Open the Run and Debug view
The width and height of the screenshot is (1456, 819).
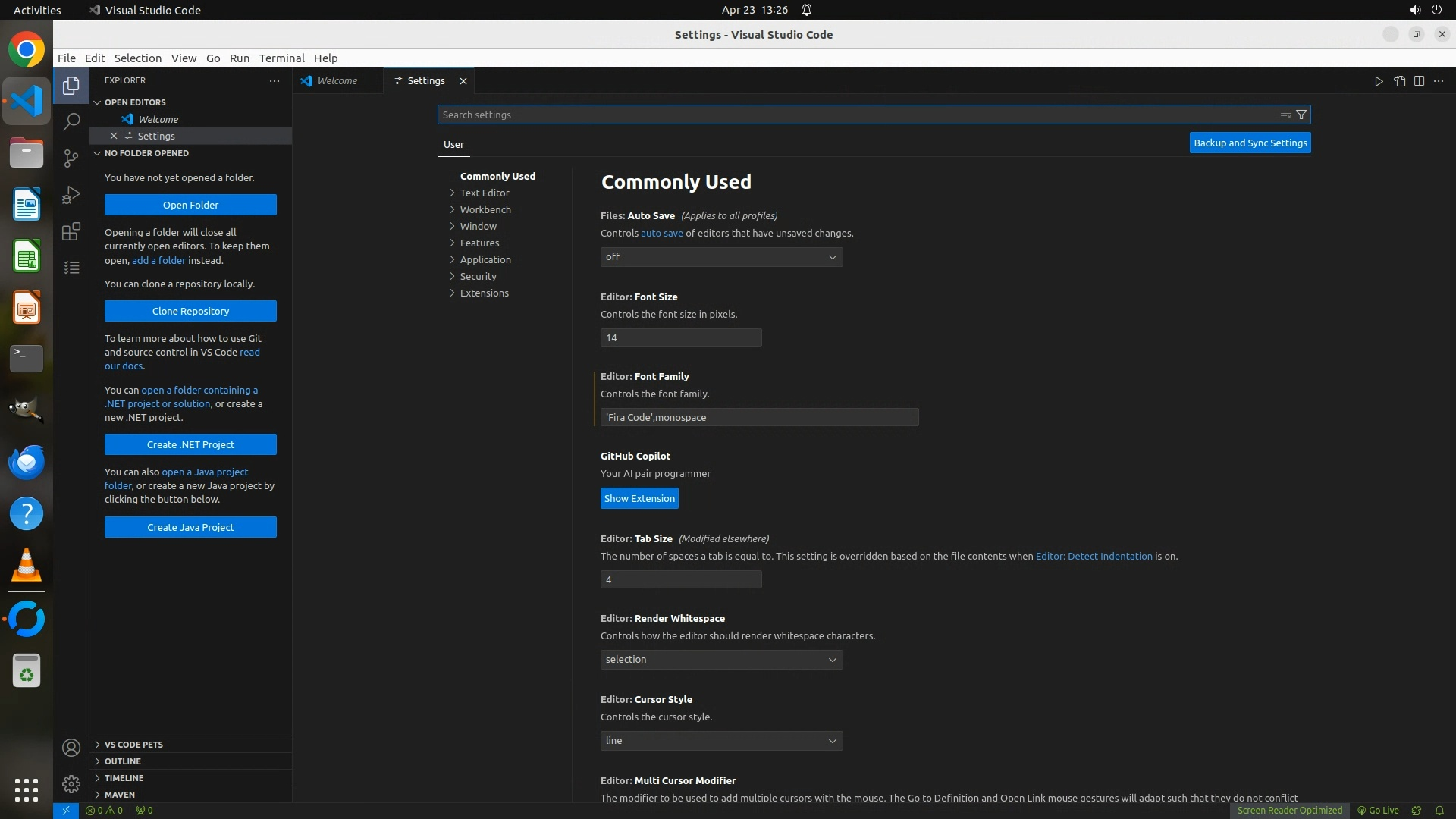(71, 195)
